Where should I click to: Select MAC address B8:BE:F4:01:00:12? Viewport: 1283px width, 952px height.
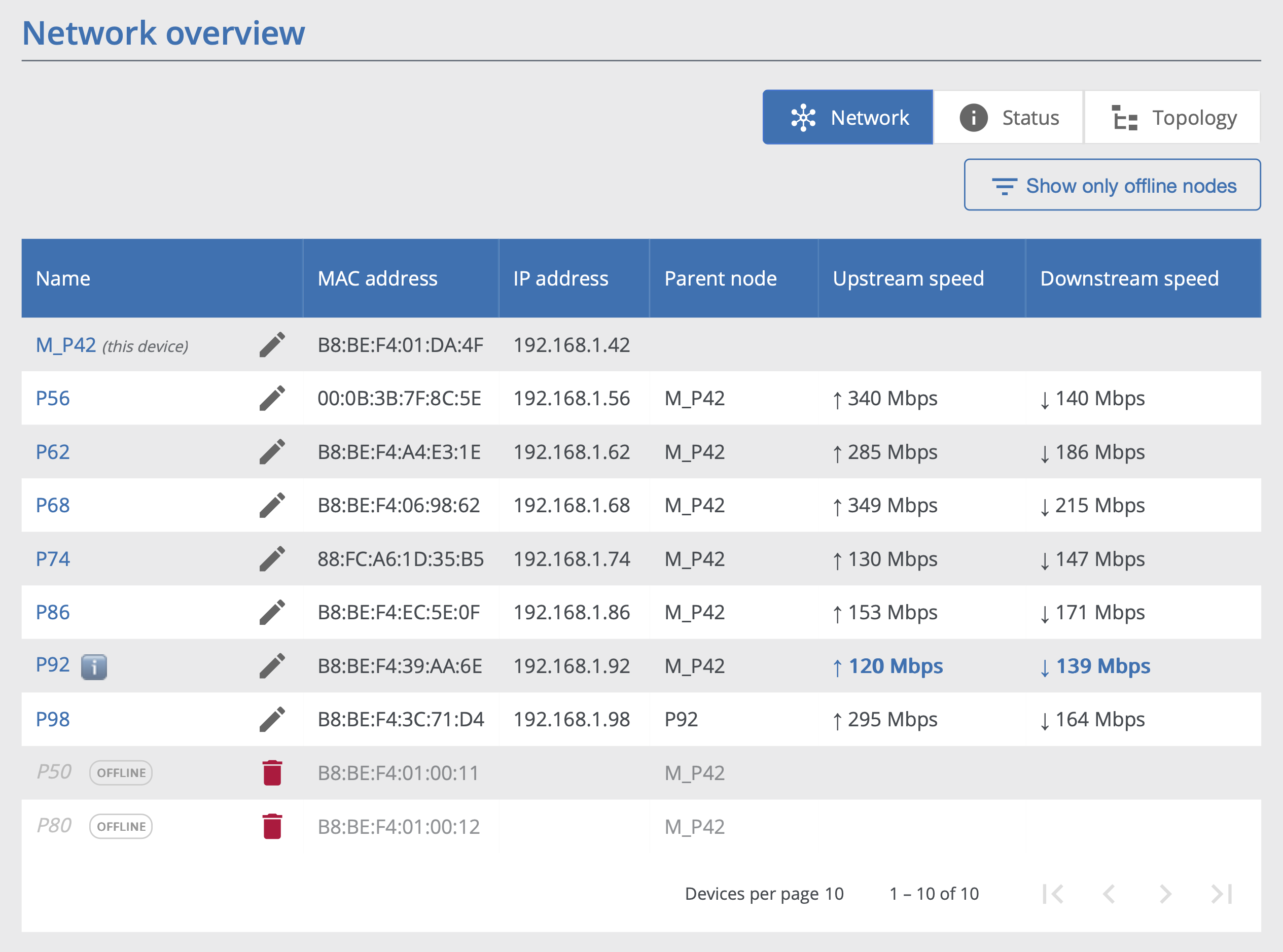point(399,826)
